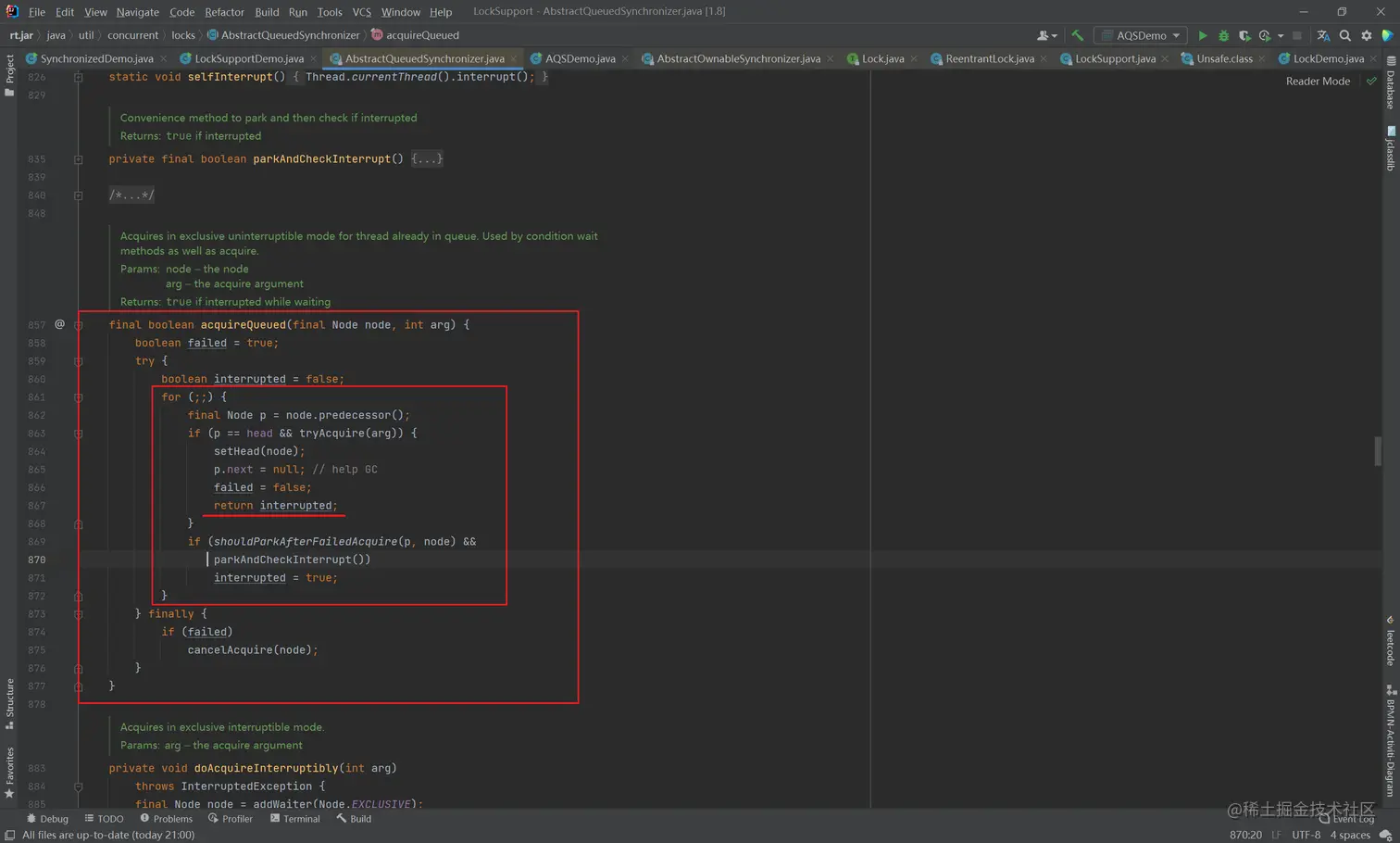The image size is (1400, 843).
Task: Open the Terminal tool window button
Action: tap(294, 819)
